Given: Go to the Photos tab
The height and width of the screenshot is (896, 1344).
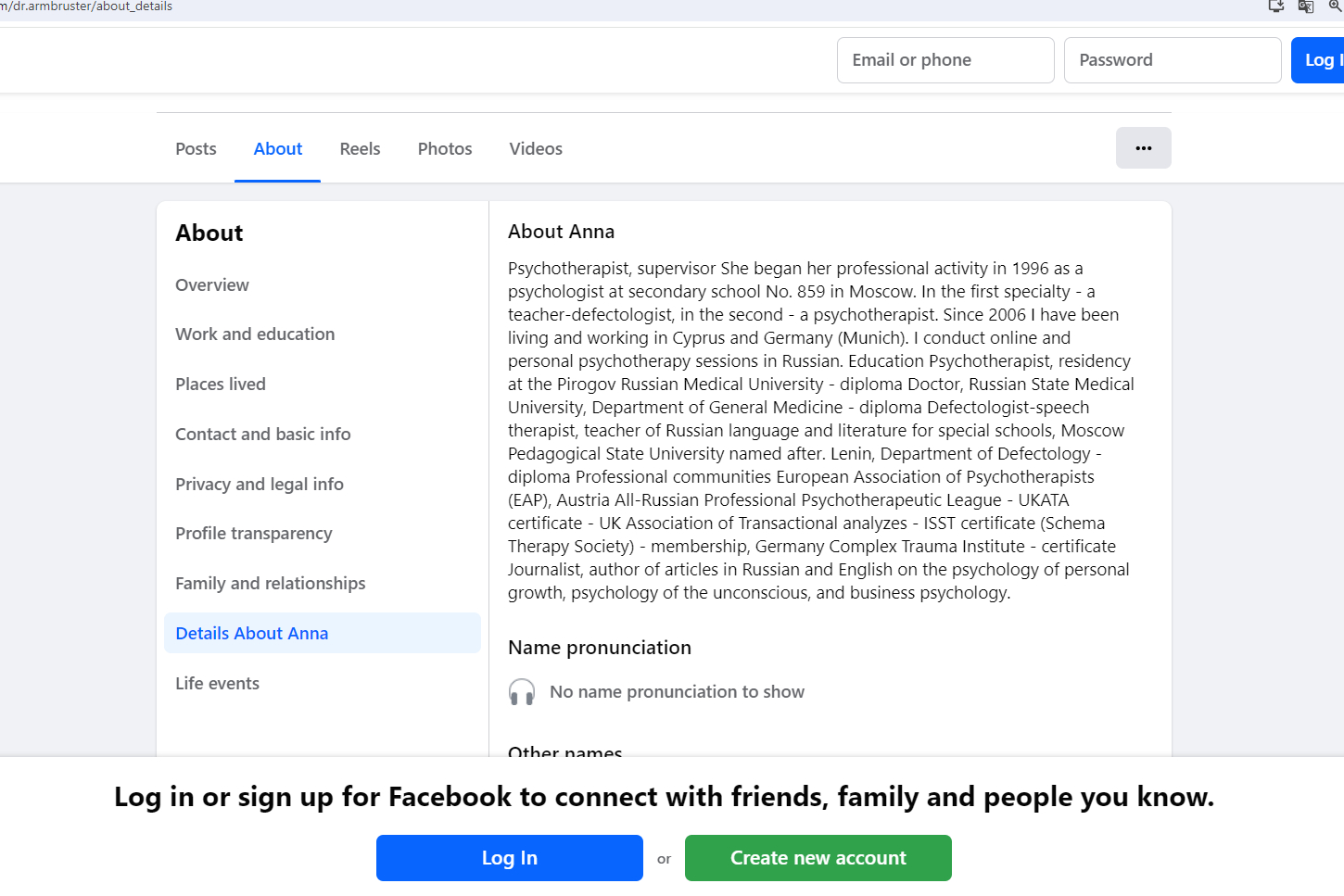Looking at the screenshot, I should coord(445,149).
